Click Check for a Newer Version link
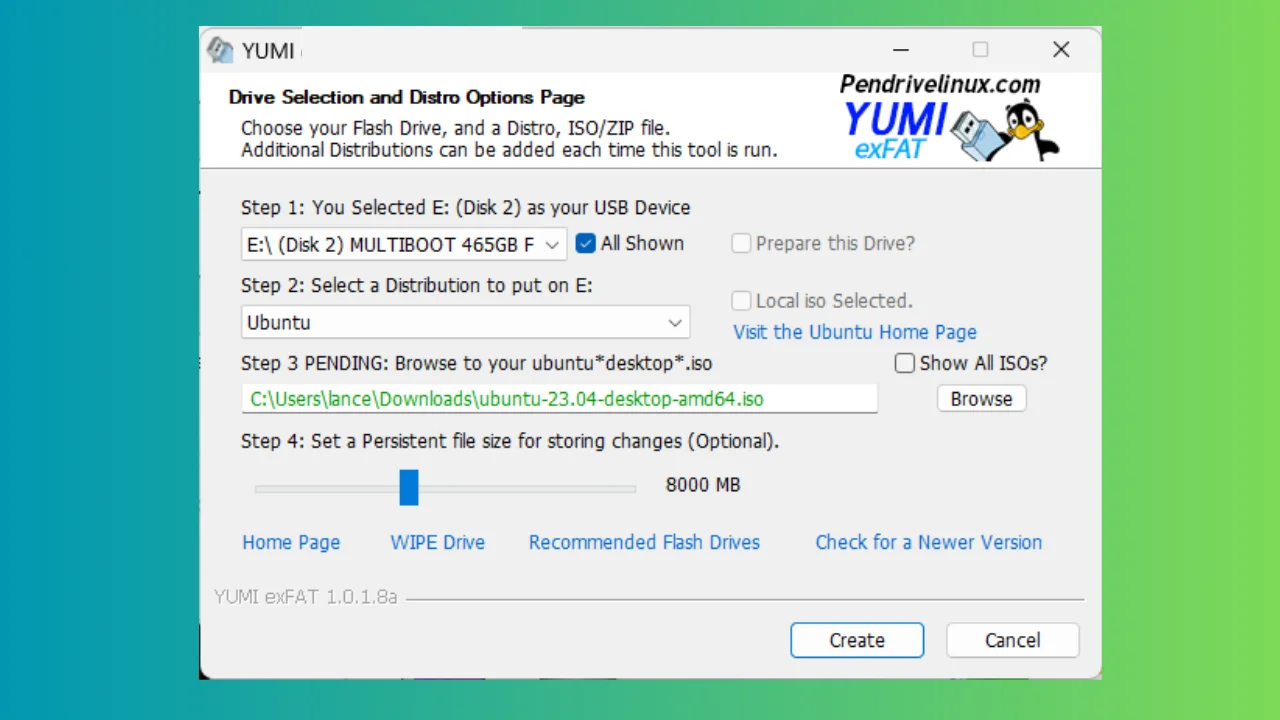This screenshot has width=1280, height=720. pos(929,542)
